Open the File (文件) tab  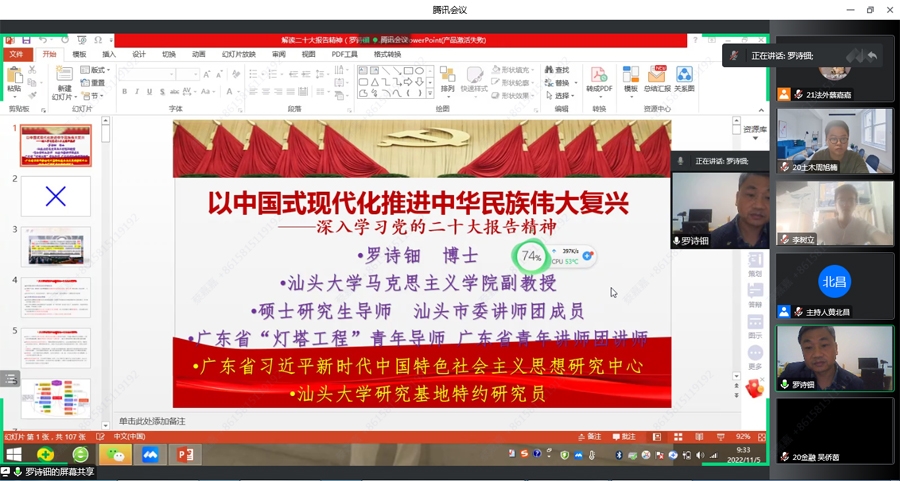pos(17,54)
